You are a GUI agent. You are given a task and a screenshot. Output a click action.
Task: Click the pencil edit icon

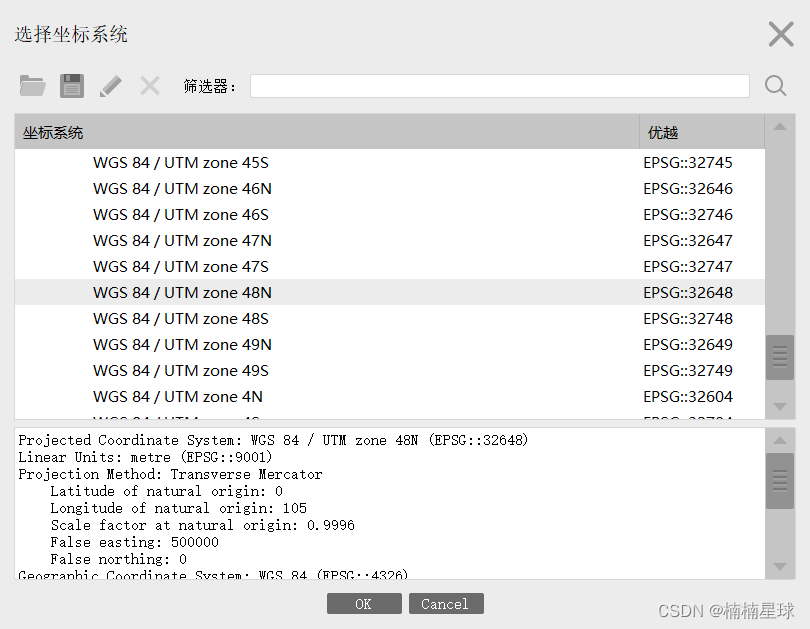tap(112, 85)
